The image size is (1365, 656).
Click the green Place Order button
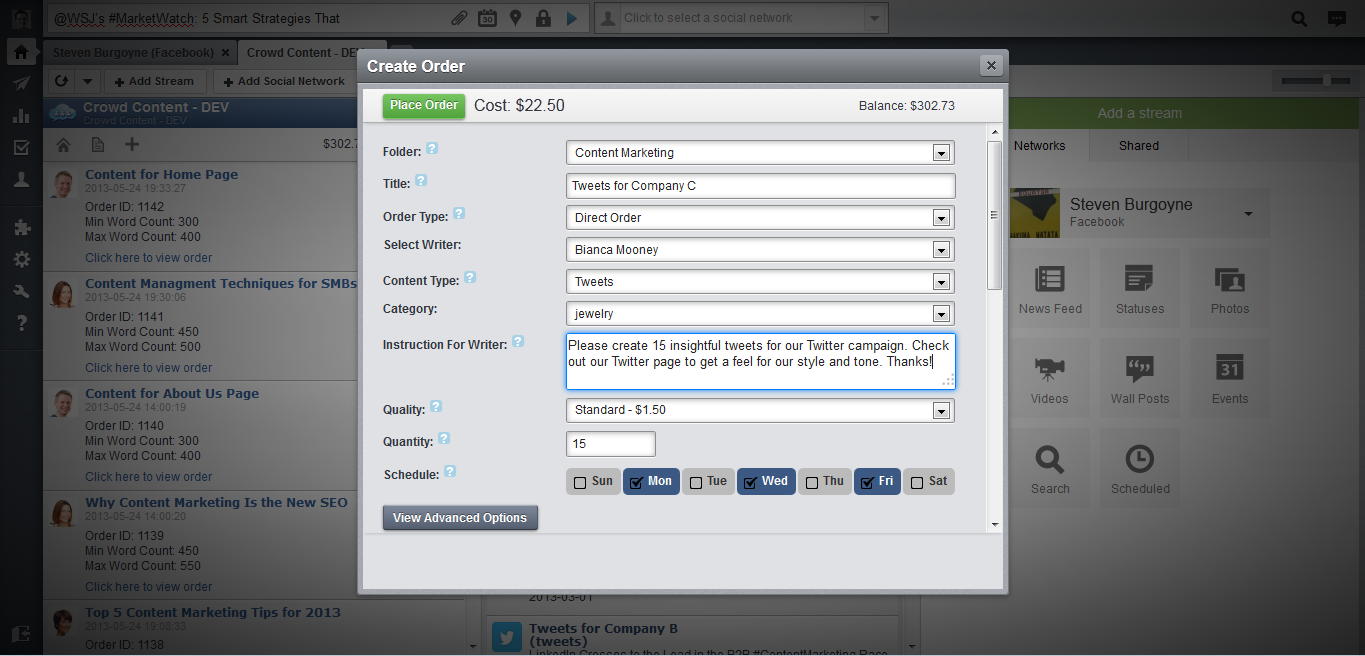click(423, 104)
